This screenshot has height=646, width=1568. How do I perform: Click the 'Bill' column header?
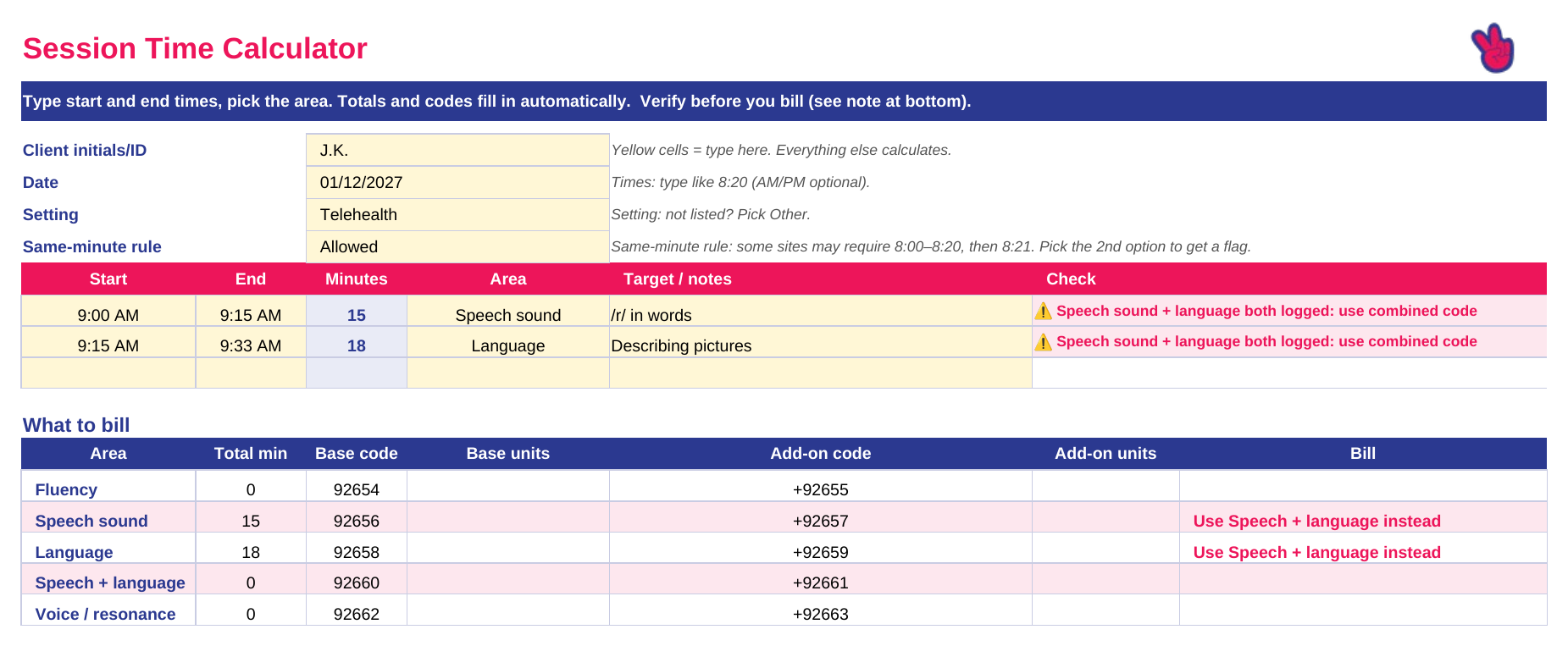[1363, 453]
